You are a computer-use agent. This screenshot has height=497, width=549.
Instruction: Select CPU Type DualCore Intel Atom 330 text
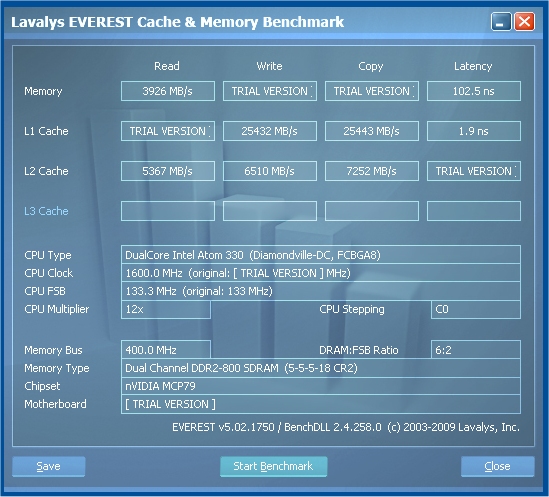pyautogui.click(x=321, y=255)
